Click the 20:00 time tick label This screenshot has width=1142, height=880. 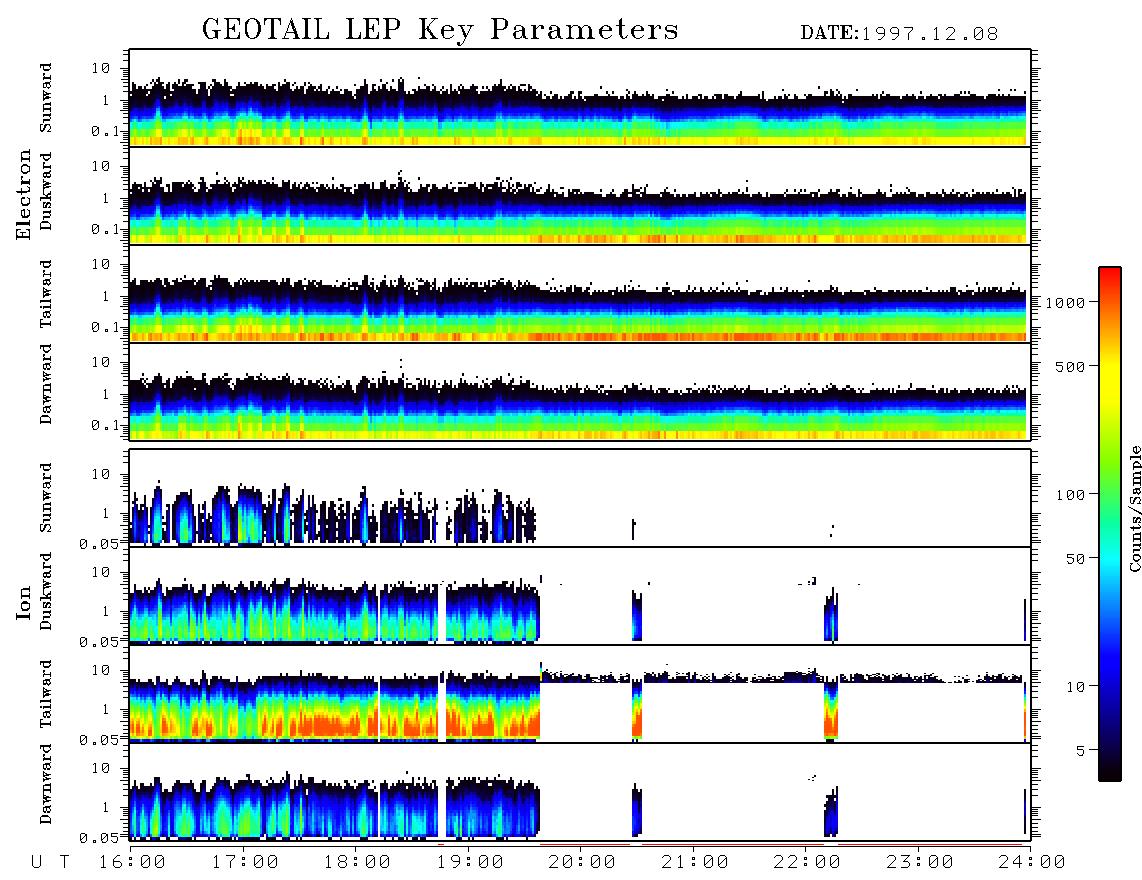coord(583,862)
